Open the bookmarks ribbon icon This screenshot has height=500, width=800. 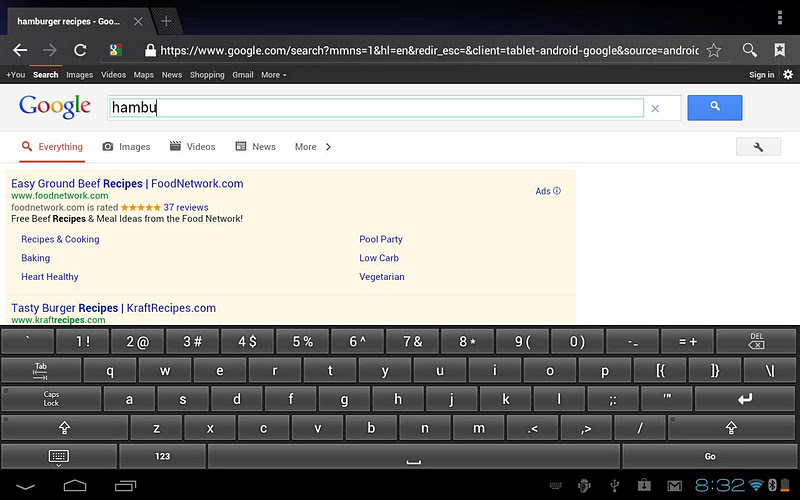[x=780, y=49]
